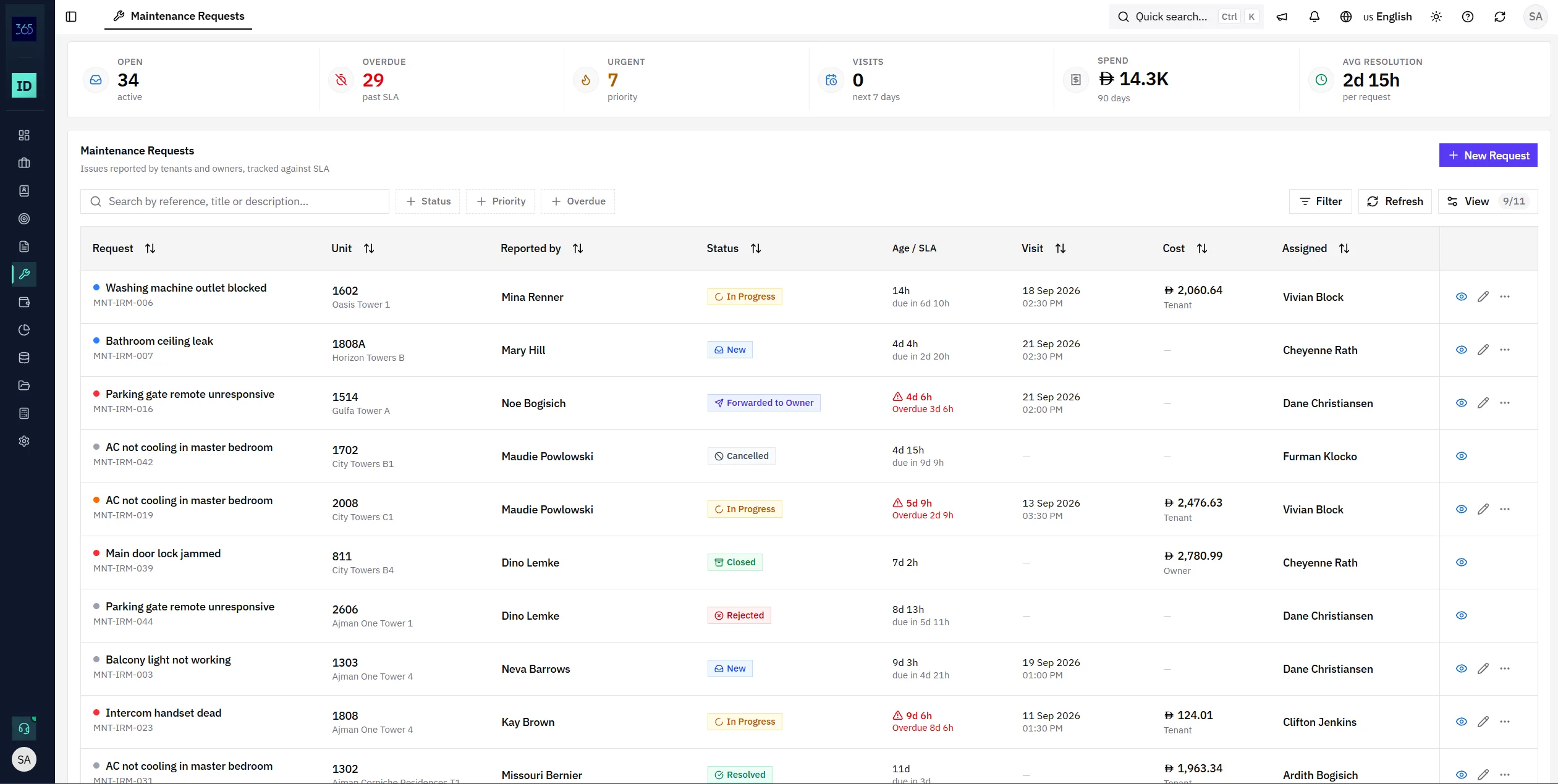Select the Maintenance Requests tab
The height and width of the screenshot is (784, 1558).
179,16
